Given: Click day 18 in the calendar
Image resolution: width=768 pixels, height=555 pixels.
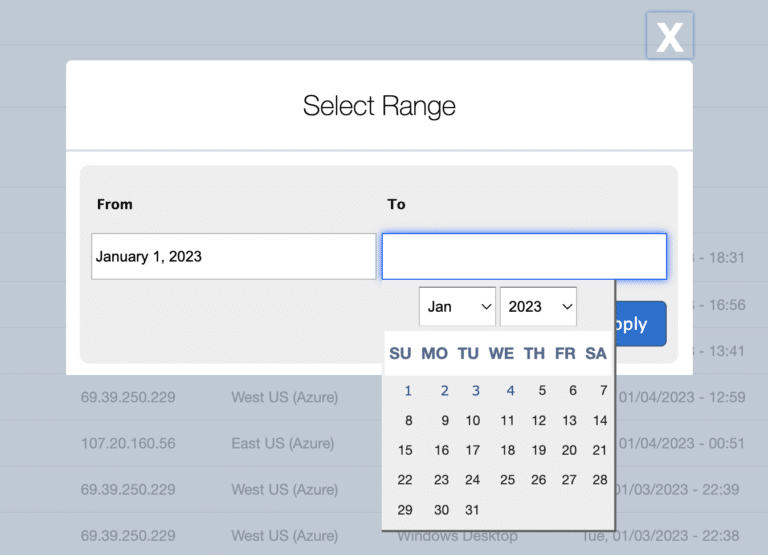Looking at the screenshot, I should point(507,450).
